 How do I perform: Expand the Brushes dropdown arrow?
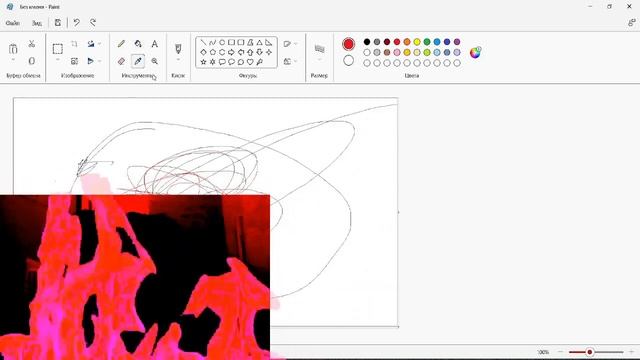tap(178, 60)
